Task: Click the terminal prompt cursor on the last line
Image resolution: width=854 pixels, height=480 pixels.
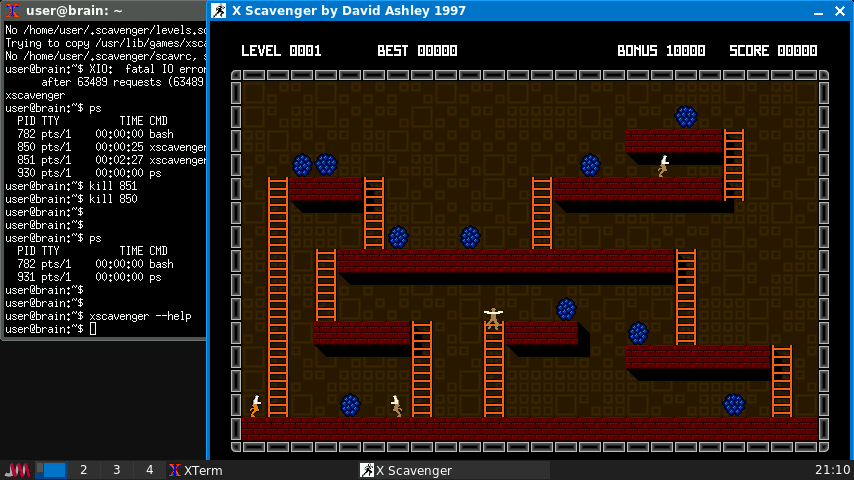Action: [92, 329]
